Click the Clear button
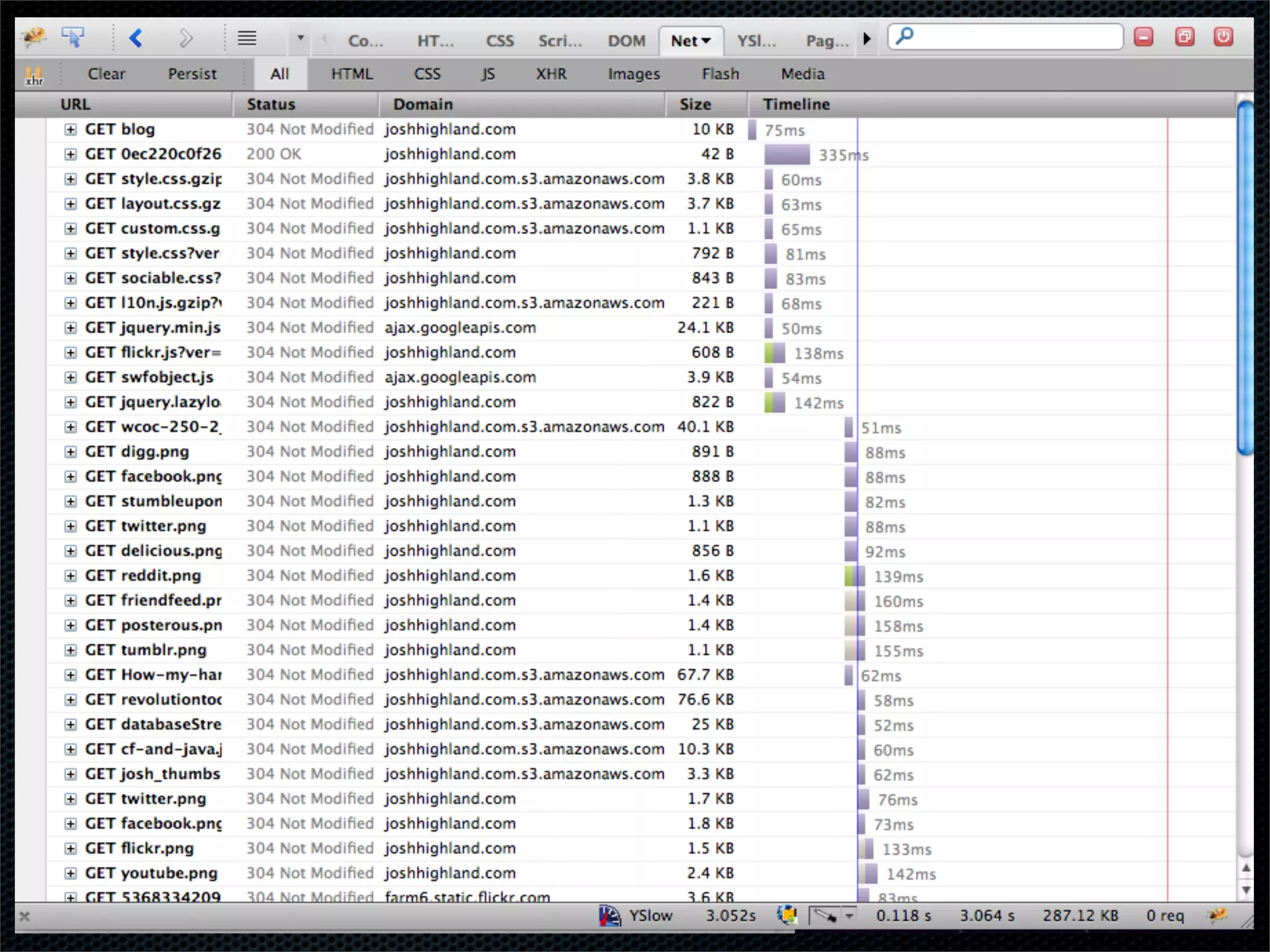This screenshot has width=1270, height=952. 106,74
